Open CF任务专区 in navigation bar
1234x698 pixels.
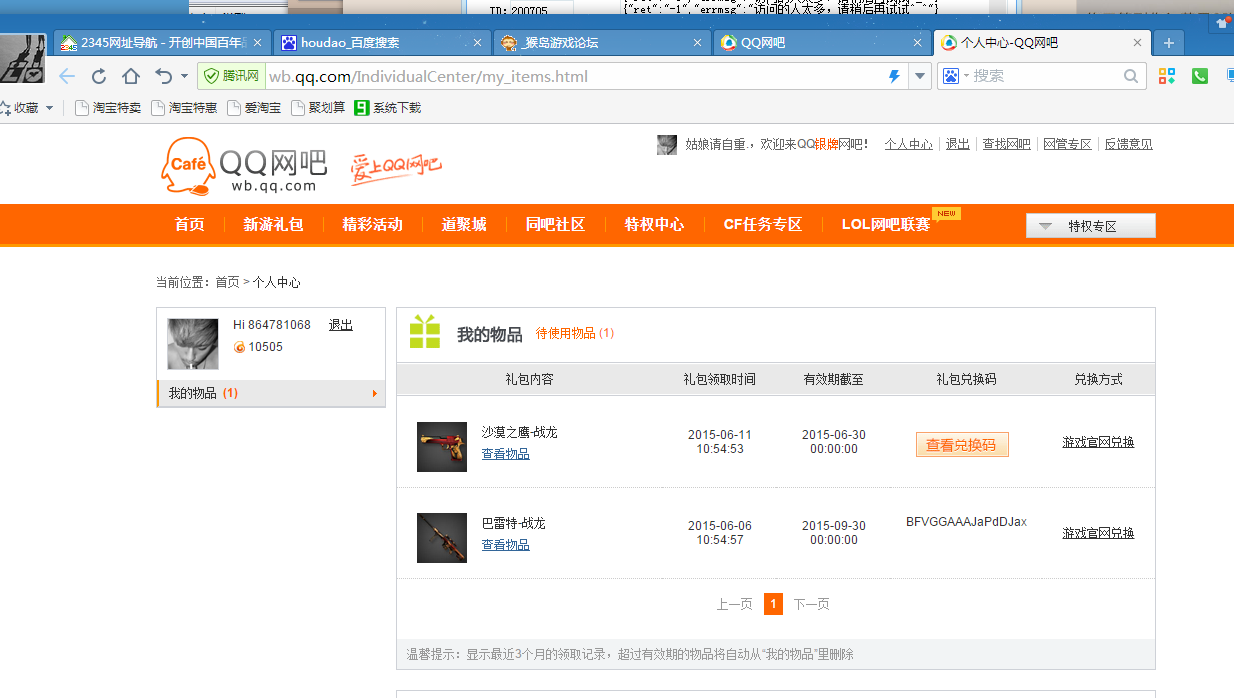click(763, 225)
